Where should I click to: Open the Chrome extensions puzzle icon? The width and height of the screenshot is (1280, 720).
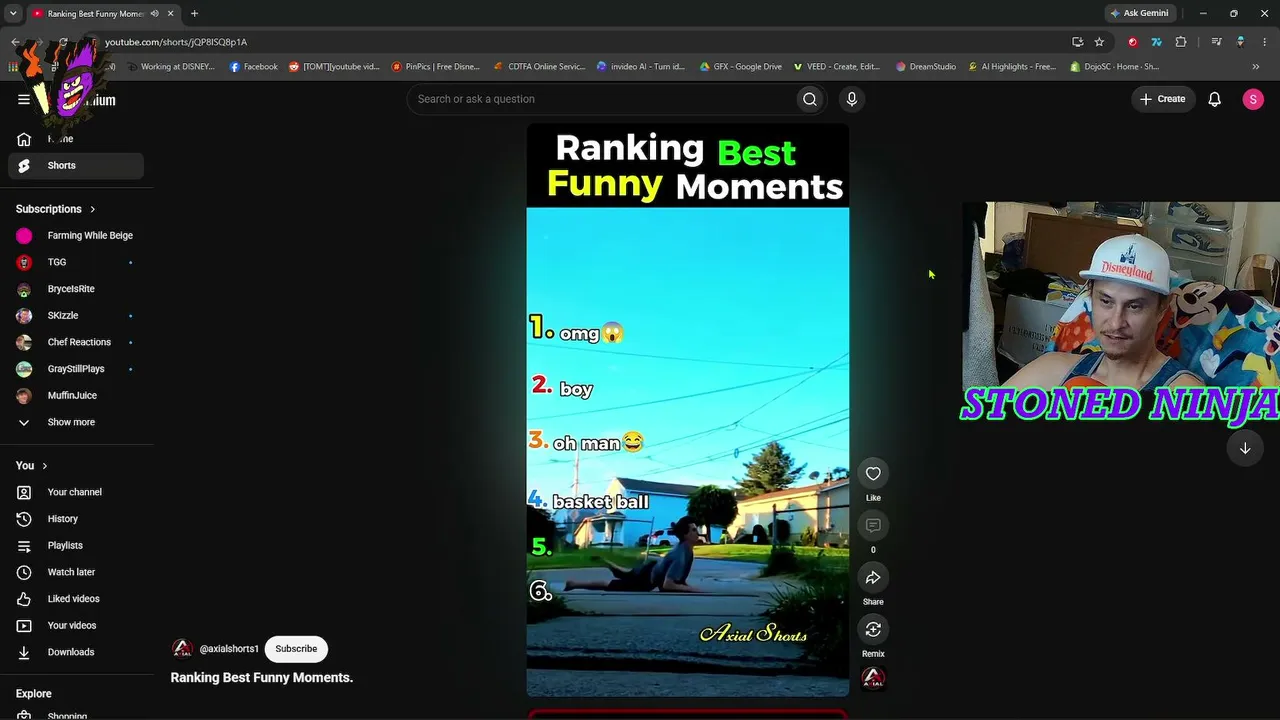[1181, 42]
